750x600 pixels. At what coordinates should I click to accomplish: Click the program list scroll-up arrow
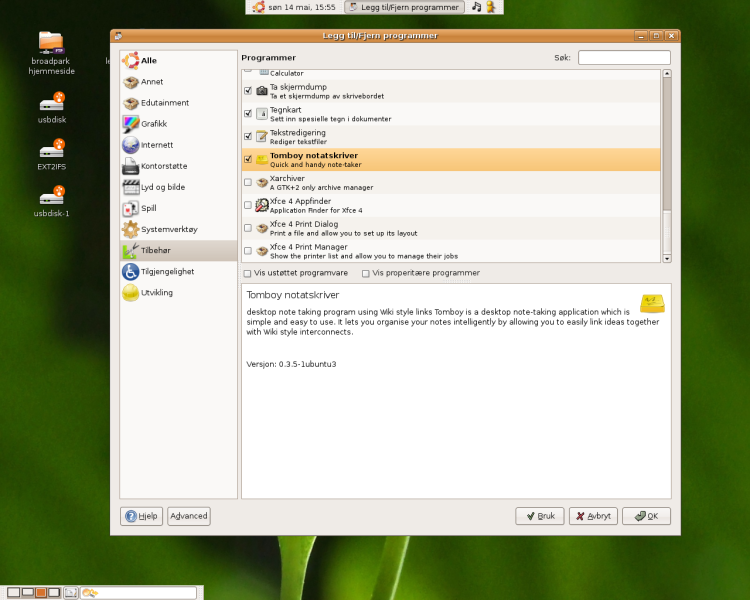click(x=667, y=74)
